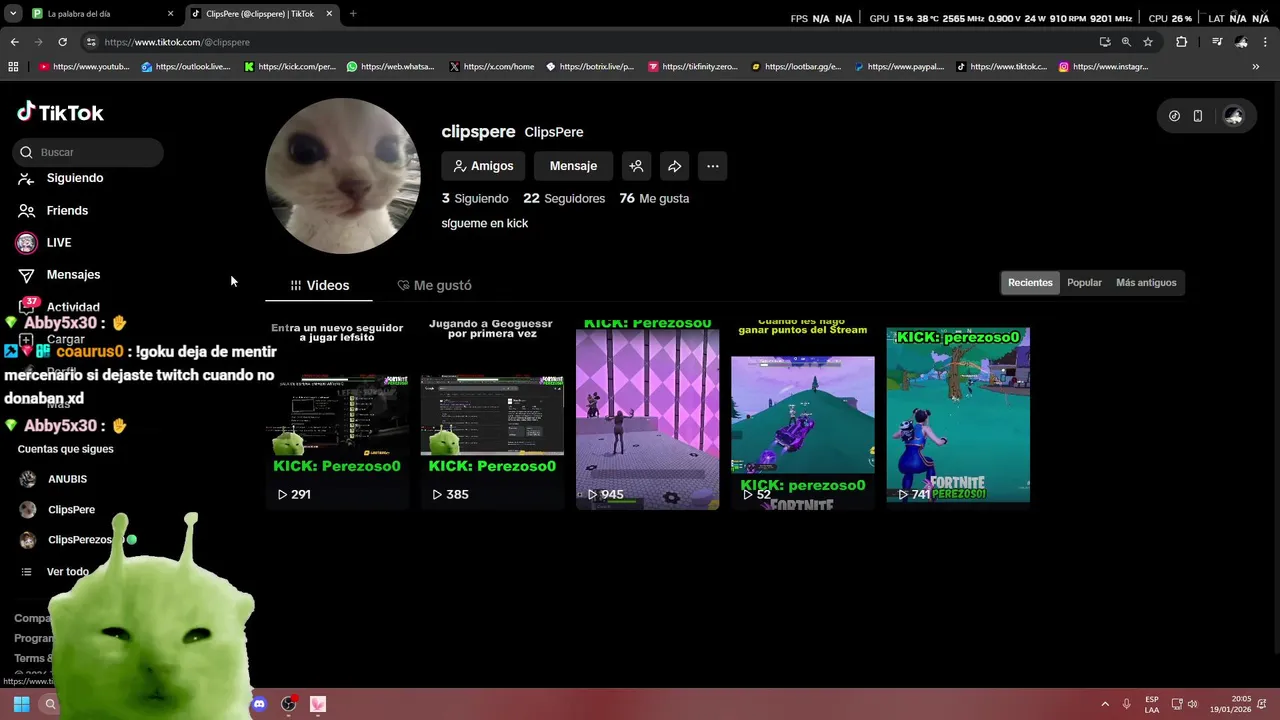1280x720 pixels.
Task: Open the x.com/home bookmark
Action: (492, 67)
